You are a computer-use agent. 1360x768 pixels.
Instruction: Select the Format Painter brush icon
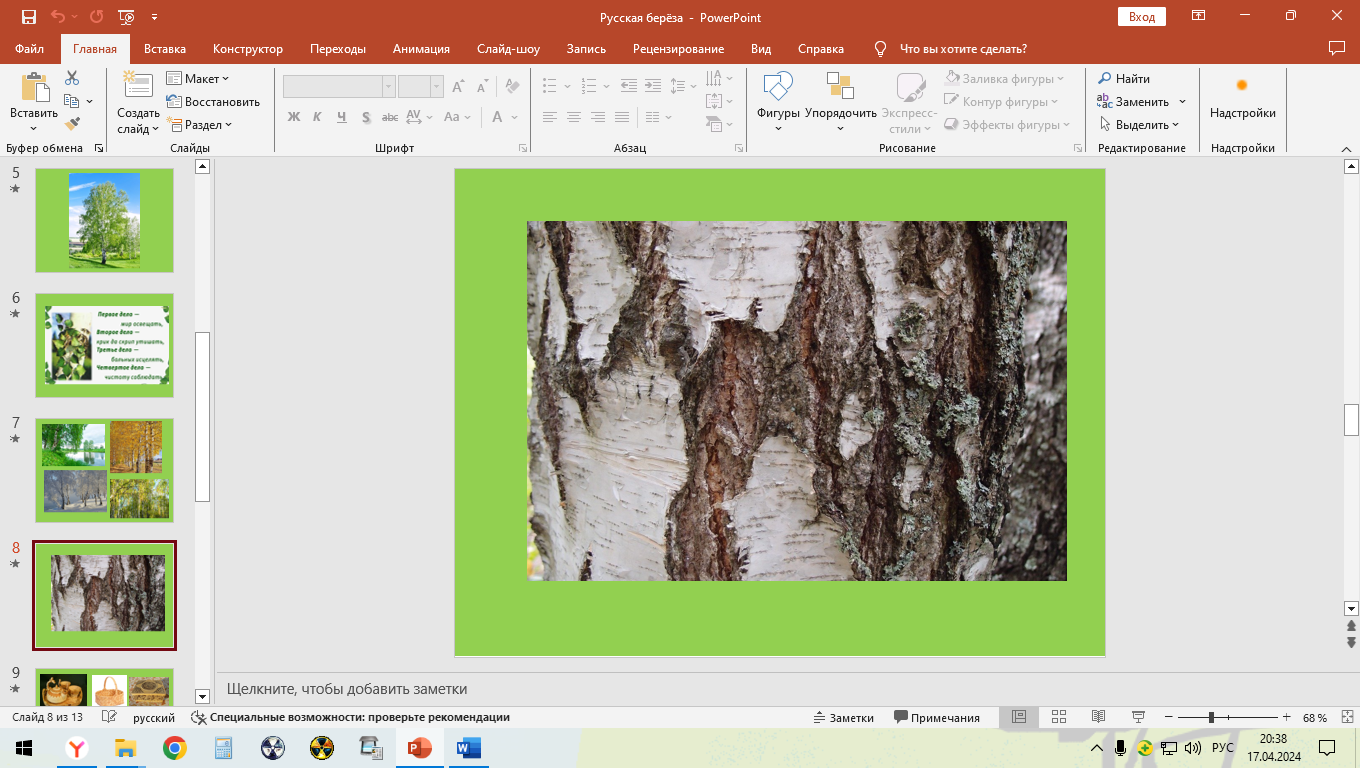(x=72, y=124)
